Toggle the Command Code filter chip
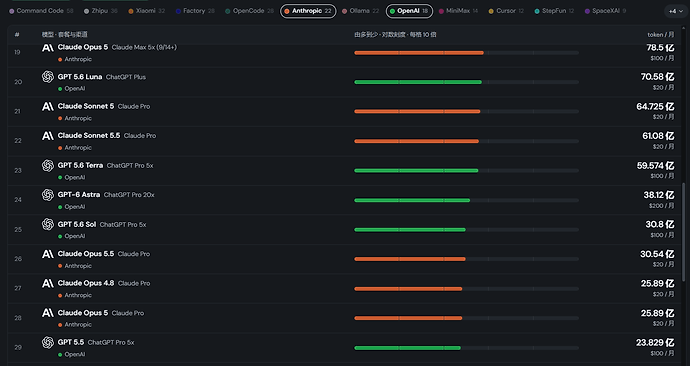 pyautogui.click(x=41, y=11)
